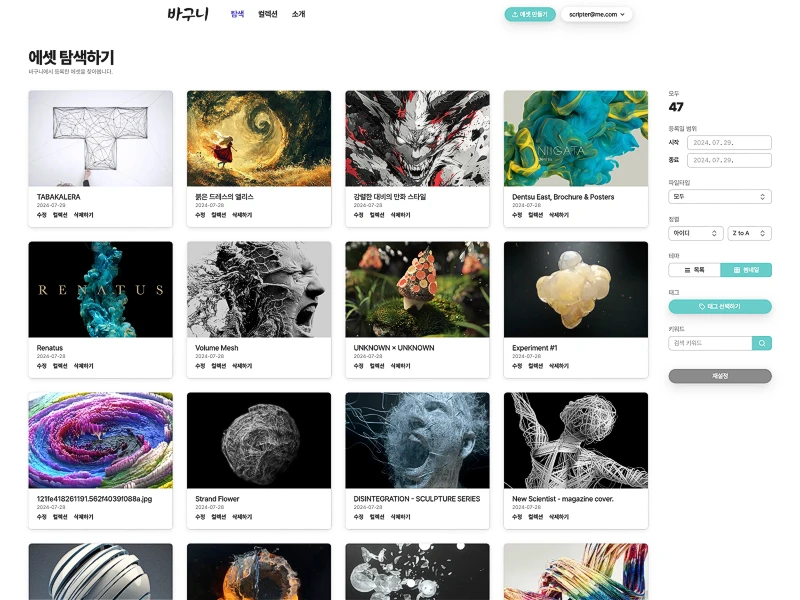The image size is (800, 600).
Task: Click the magnifier search button beside the keyword field
Action: coord(762,343)
